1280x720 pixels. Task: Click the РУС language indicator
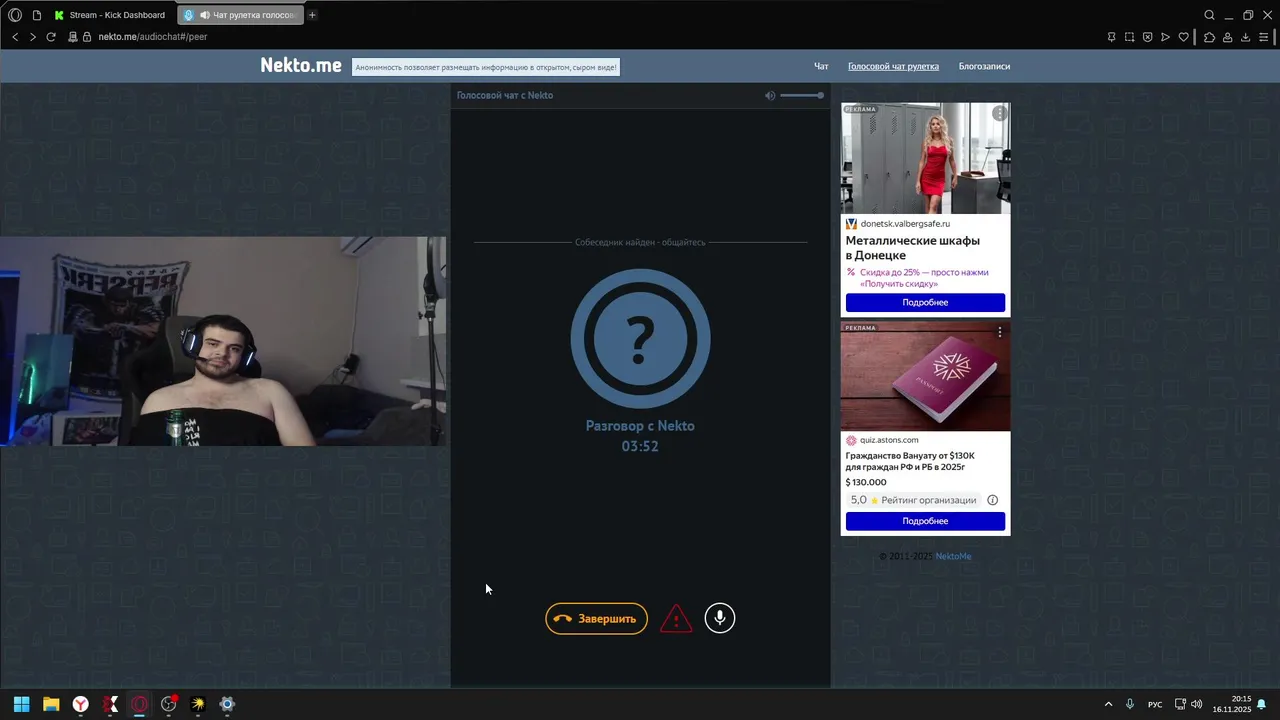click(1155, 704)
